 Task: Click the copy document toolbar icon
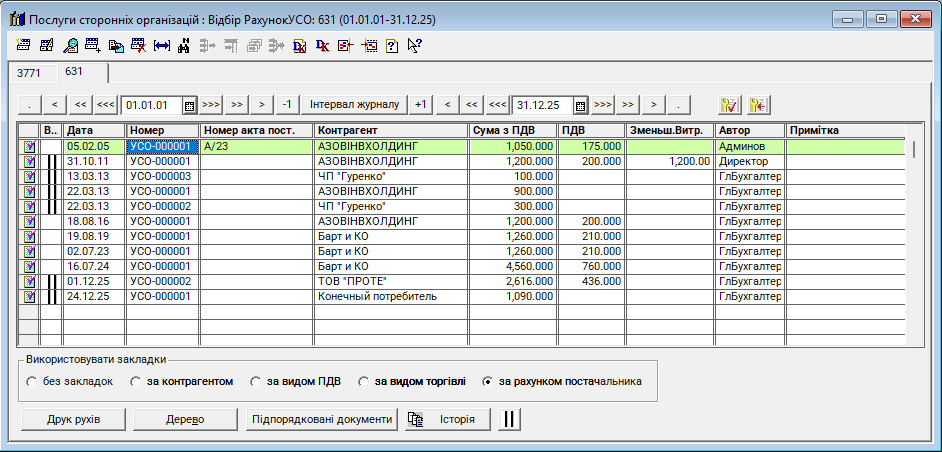pyautogui.click(x=116, y=45)
